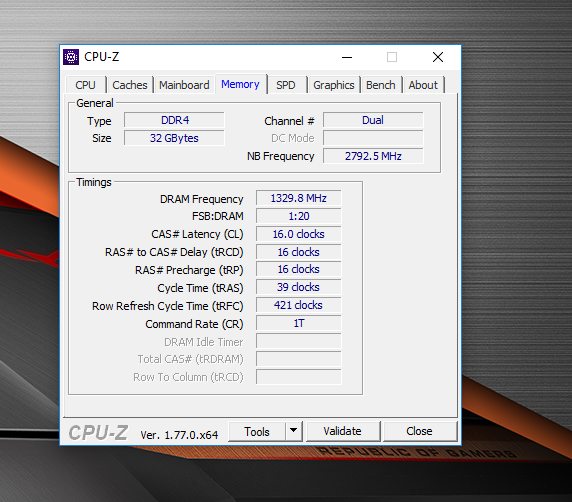This screenshot has width=572, height=502.
Task: Select DRAM Frequency value 1329.8 MHz
Action: coord(298,198)
